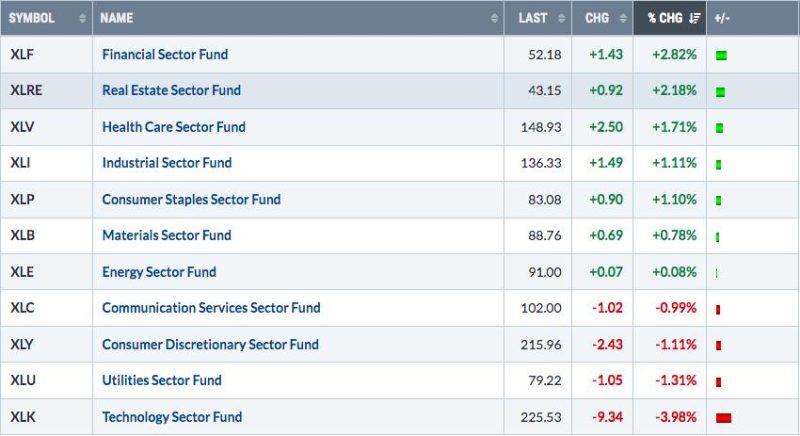Click the XLF green performance bar
This screenshot has height=436, width=800.
[x=721, y=54]
